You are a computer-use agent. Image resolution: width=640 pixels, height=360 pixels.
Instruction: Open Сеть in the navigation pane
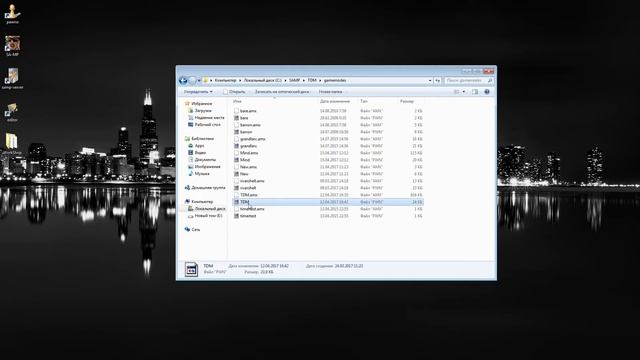pos(196,229)
